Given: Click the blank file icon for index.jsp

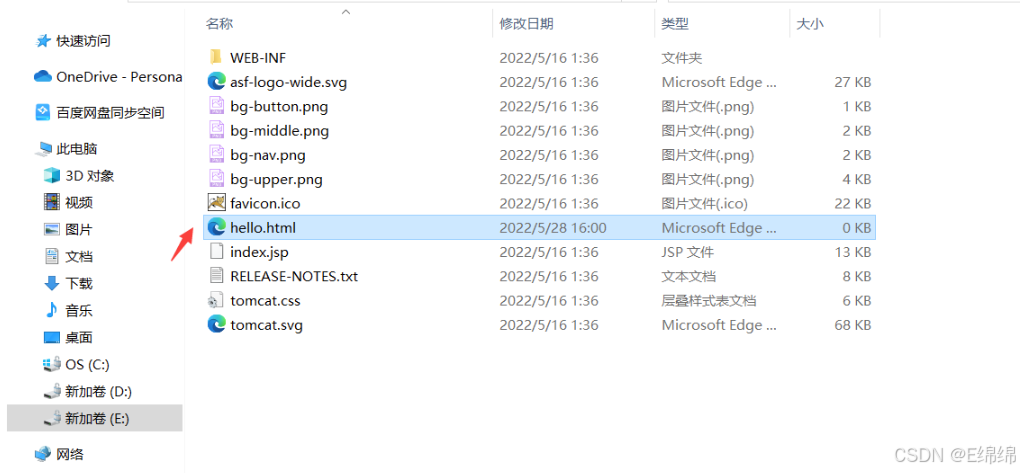Looking at the screenshot, I should coord(216,252).
